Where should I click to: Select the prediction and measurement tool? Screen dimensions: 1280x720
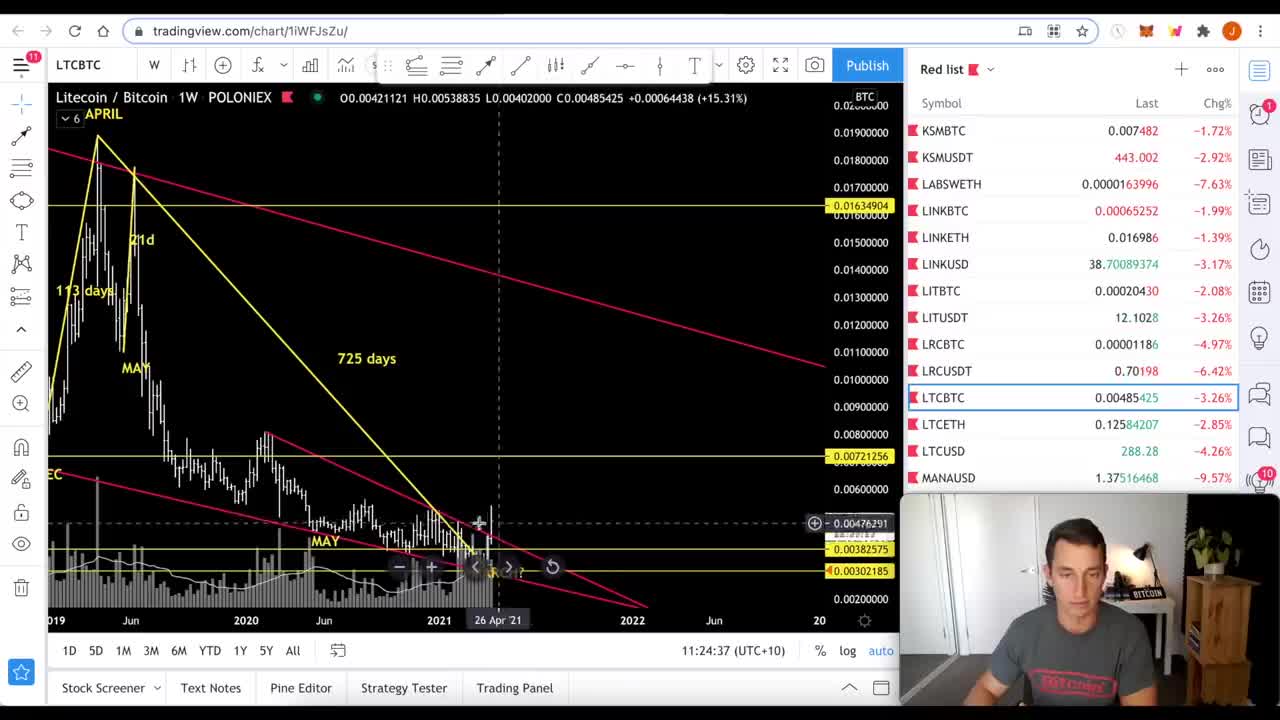tap(21, 296)
